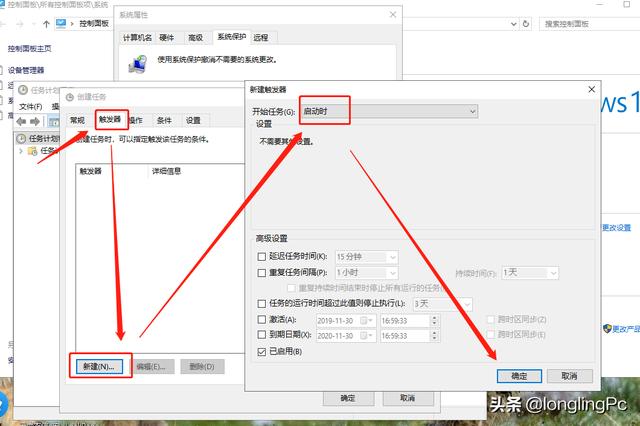
Task: Tick the 激活(A) checkbox
Action: pyautogui.click(x=262, y=320)
